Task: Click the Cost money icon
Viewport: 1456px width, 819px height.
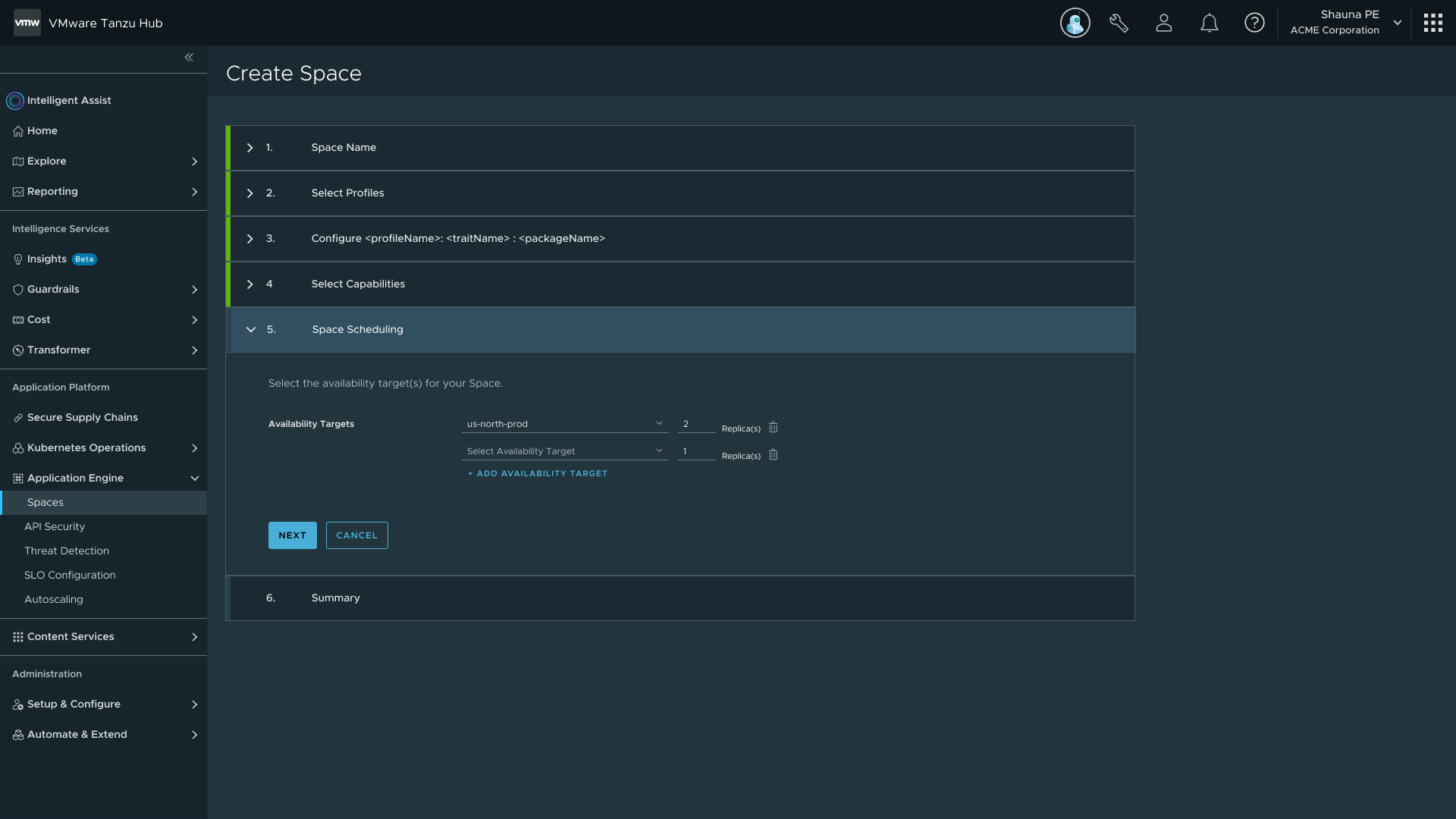Action: 18,320
